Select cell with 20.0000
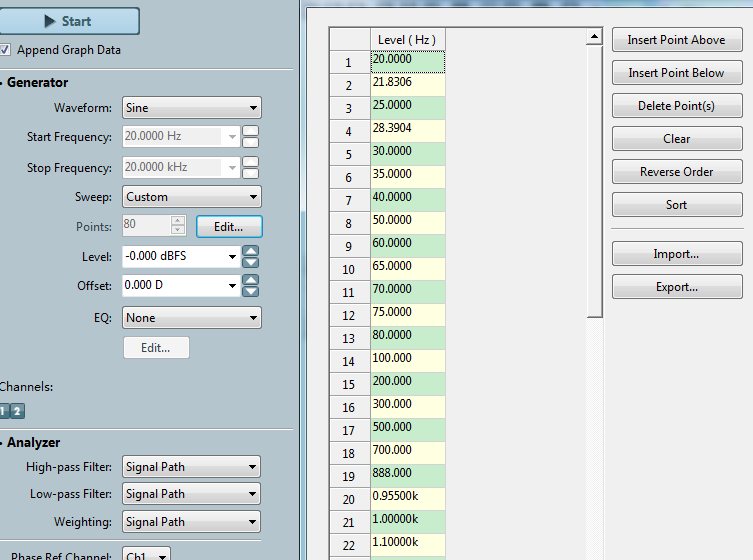The height and width of the screenshot is (560, 753). click(408, 62)
